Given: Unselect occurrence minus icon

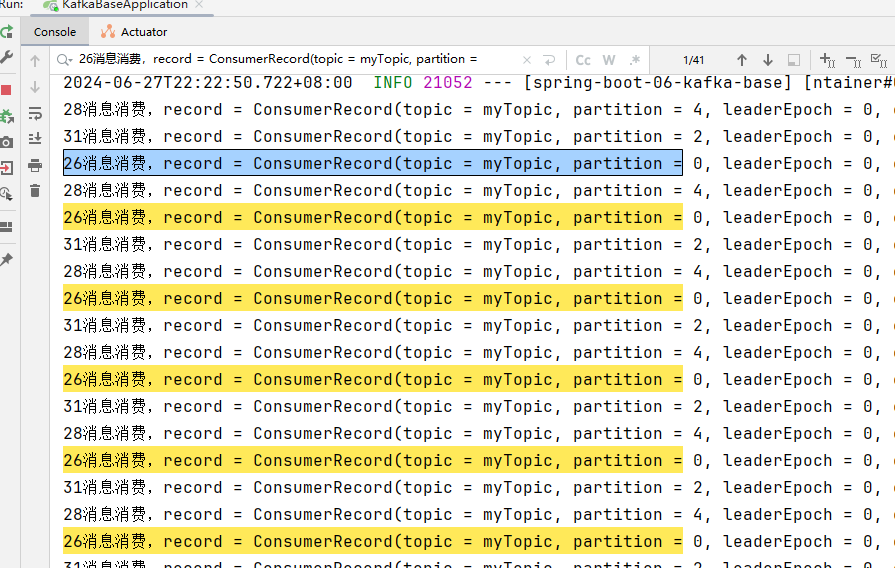Looking at the screenshot, I should coord(853,61).
